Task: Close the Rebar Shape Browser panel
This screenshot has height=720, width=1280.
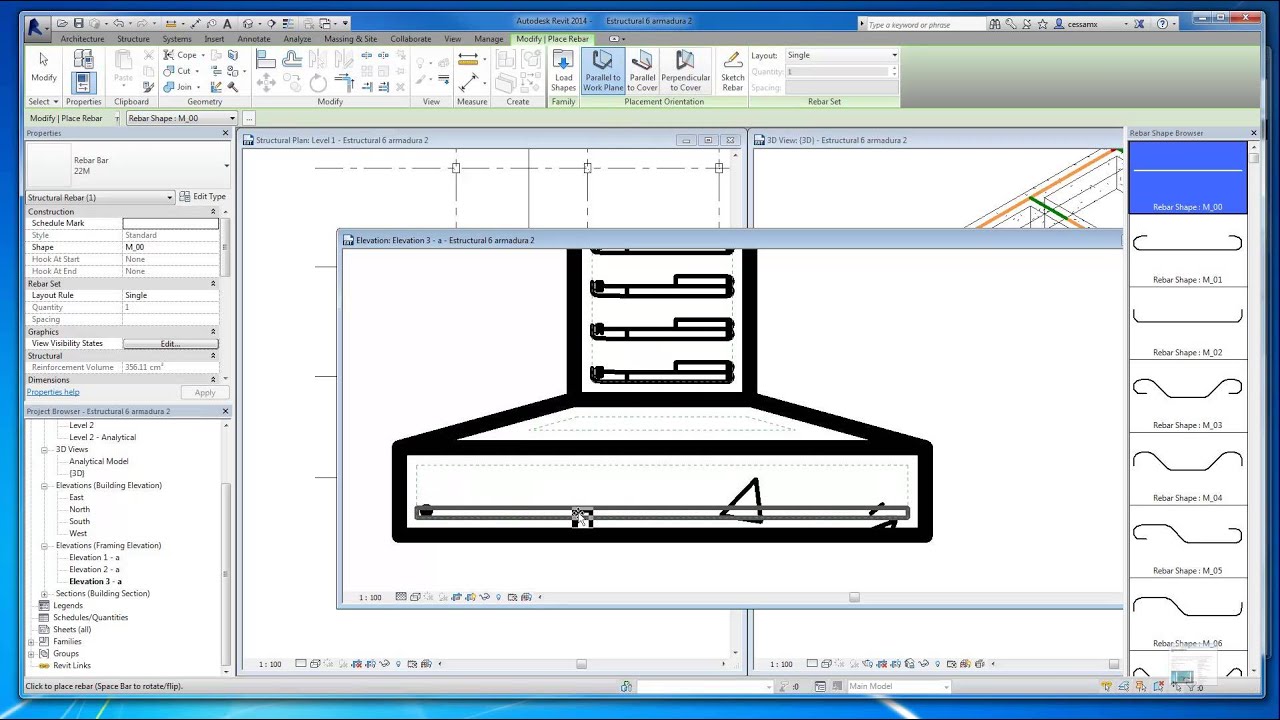Action: [1253, 133]
